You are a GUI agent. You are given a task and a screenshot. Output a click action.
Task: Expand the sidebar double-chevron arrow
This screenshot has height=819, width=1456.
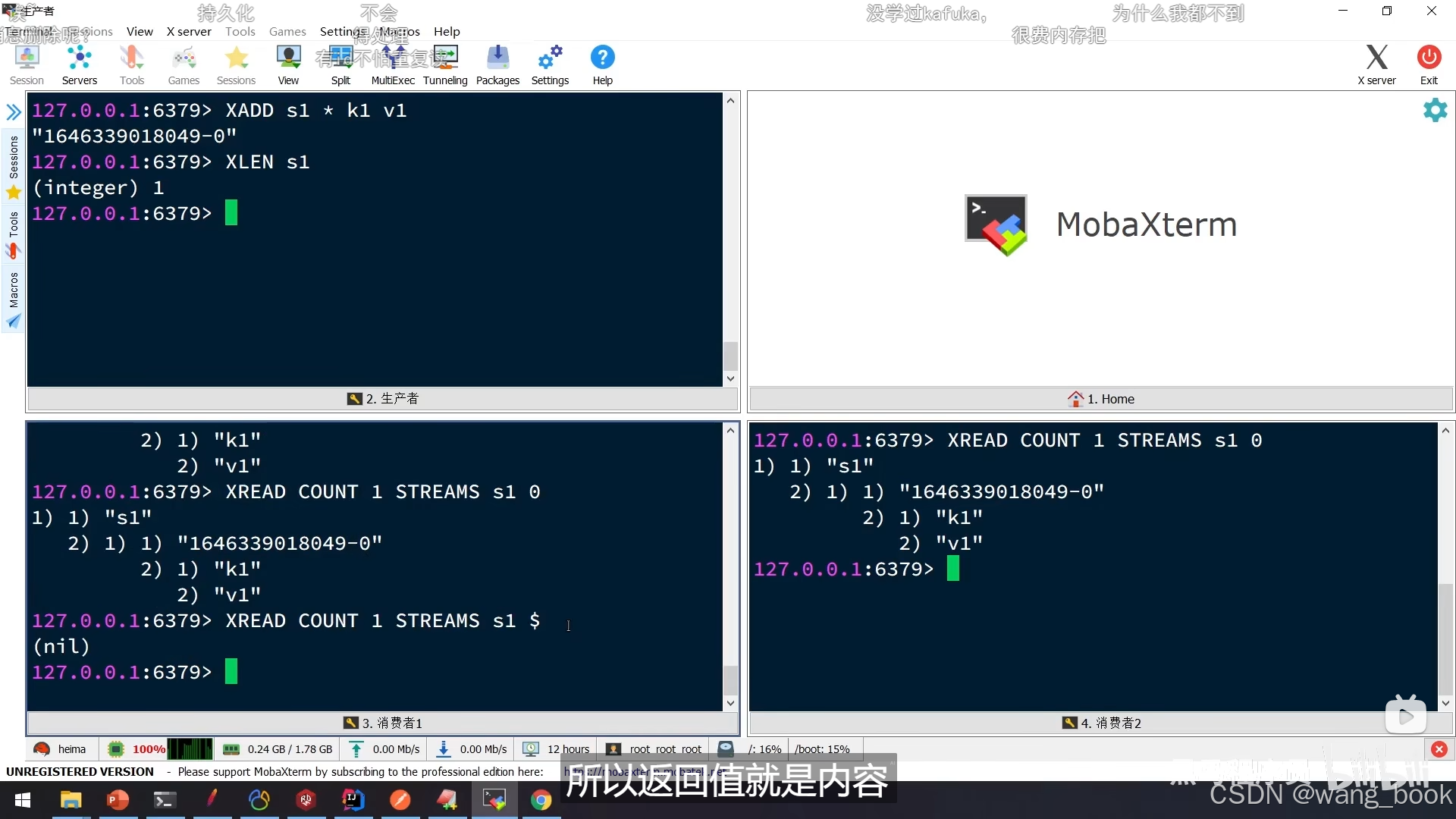point(14,112)
